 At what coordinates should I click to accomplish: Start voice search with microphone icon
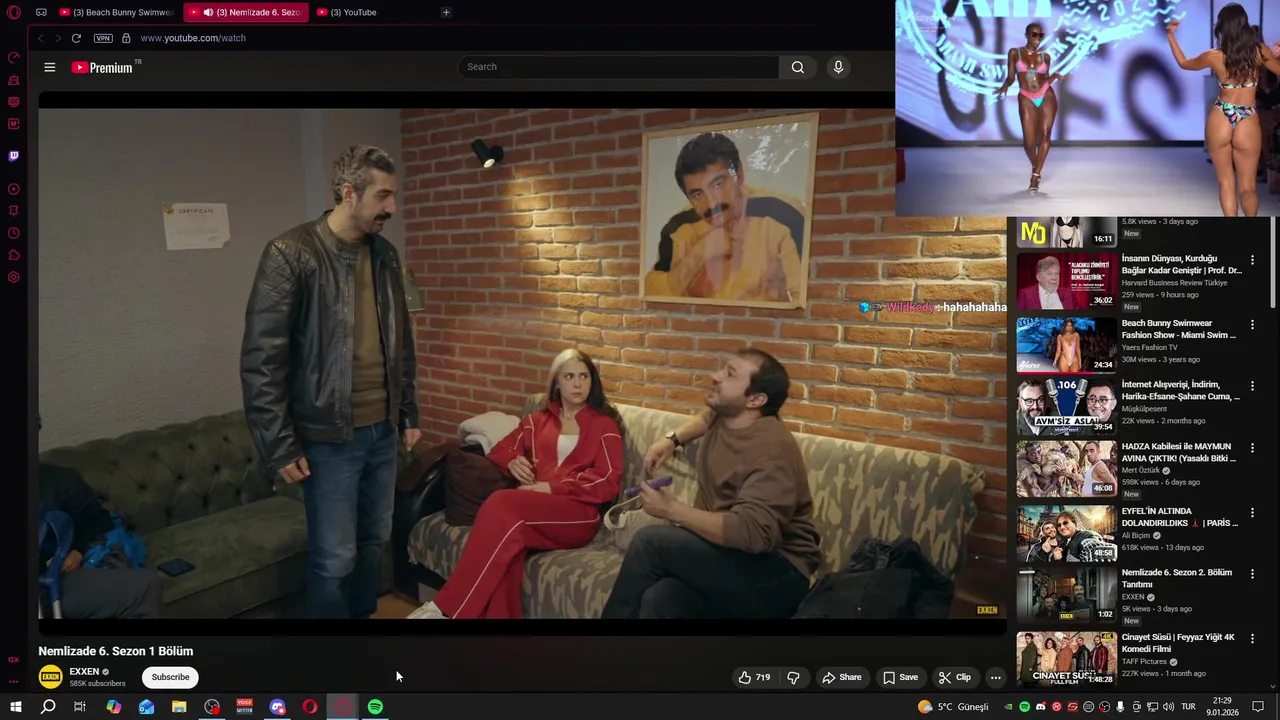[838, 67]
